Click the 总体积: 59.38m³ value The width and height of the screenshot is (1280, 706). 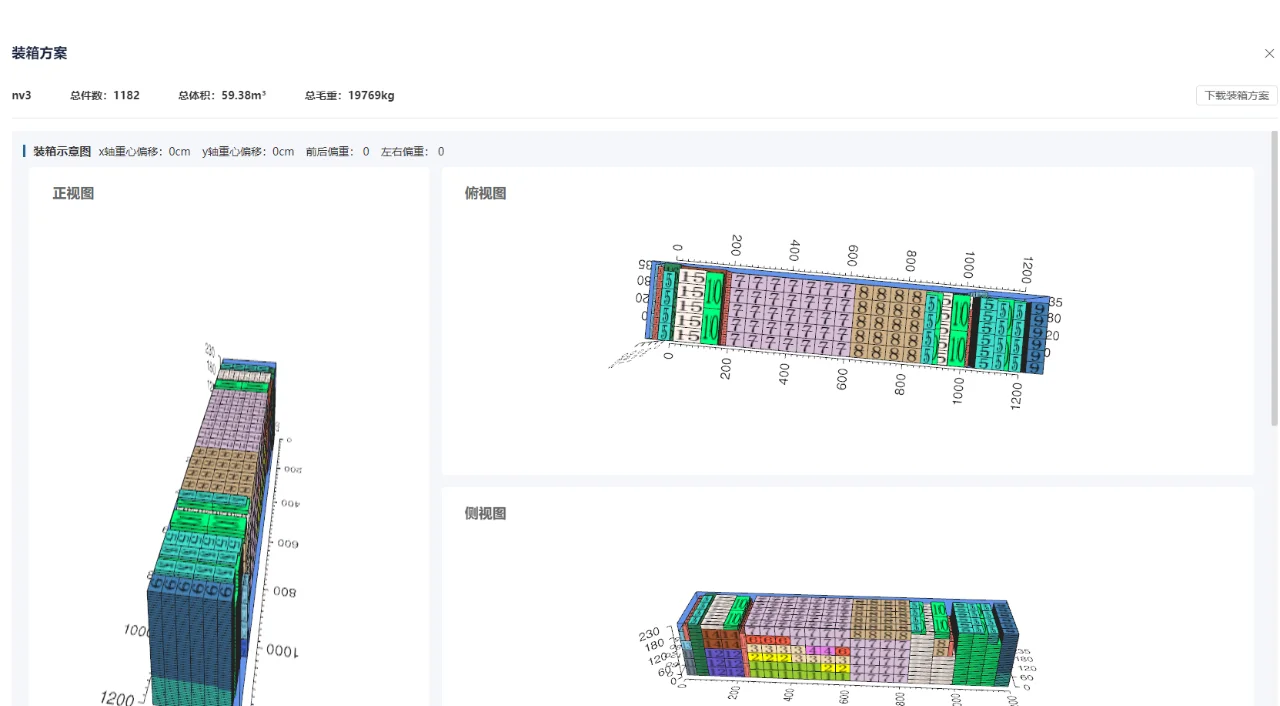point(222,96)
